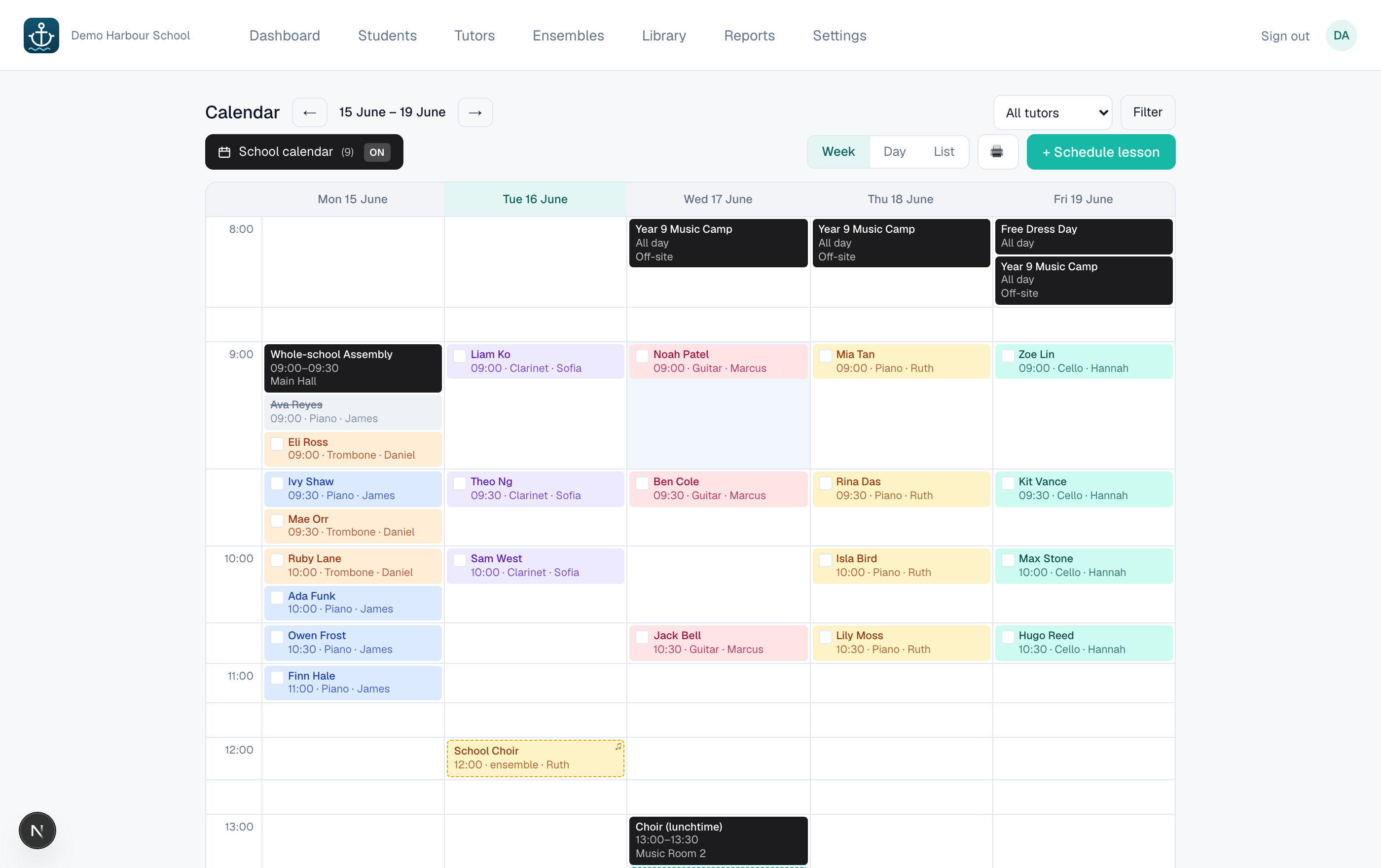Tick Finn Hale lesson checkbox
Viewport: 1381px width, 868px height.
(x=277, y=677)
